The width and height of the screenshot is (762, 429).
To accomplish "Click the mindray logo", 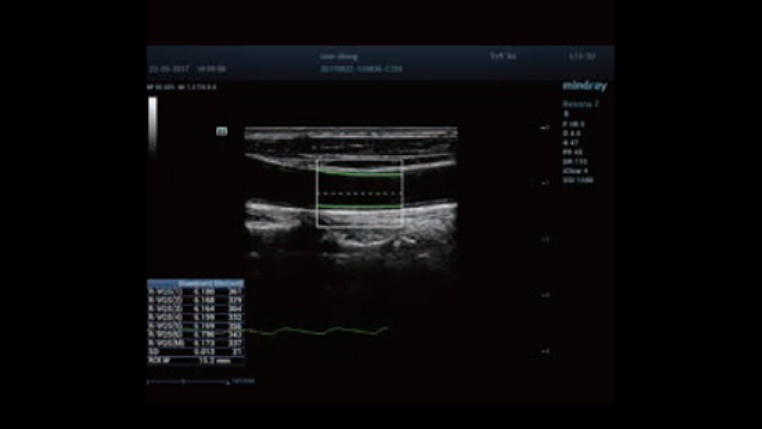I will point(585,87).
